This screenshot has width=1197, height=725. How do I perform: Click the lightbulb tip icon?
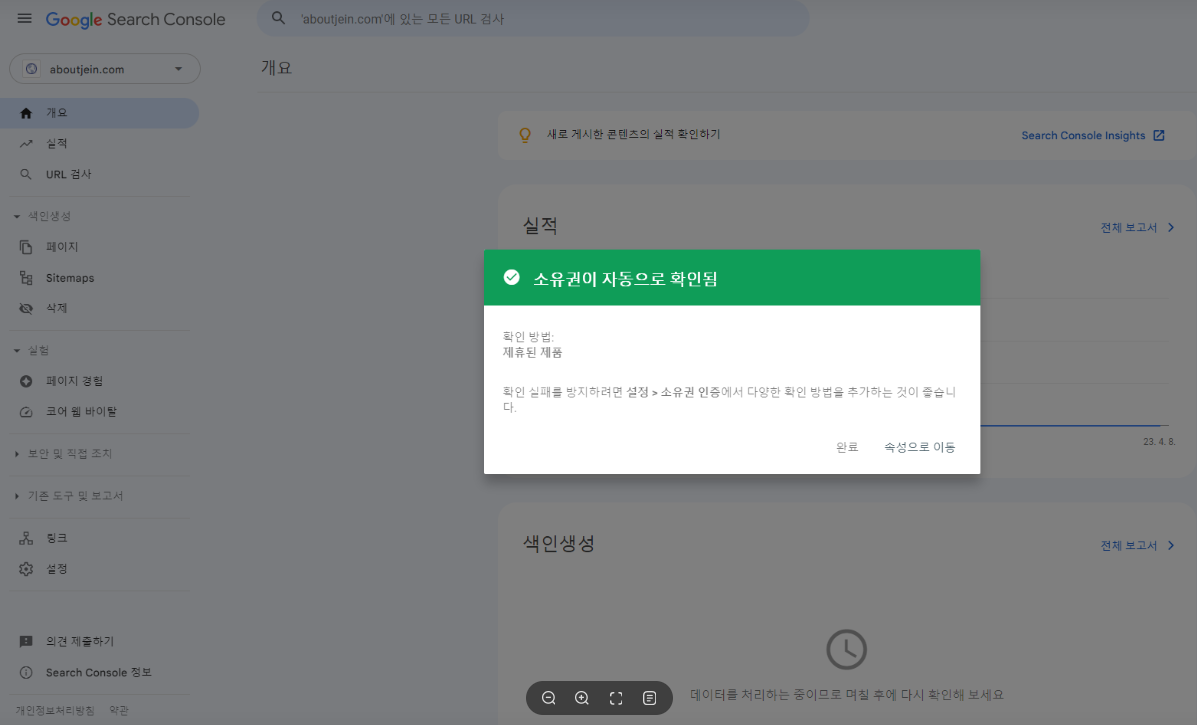coord(525,135)
